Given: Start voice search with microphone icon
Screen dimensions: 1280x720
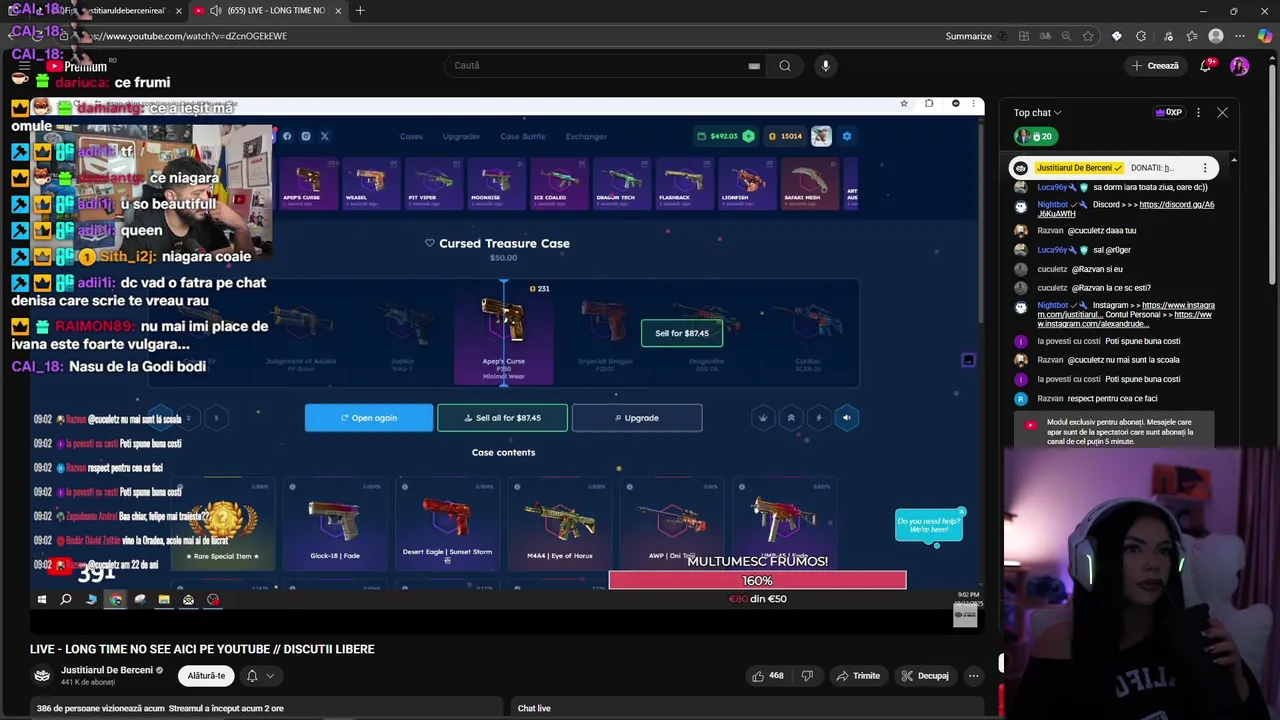Looking at the screenshot, I should [825, 66].
